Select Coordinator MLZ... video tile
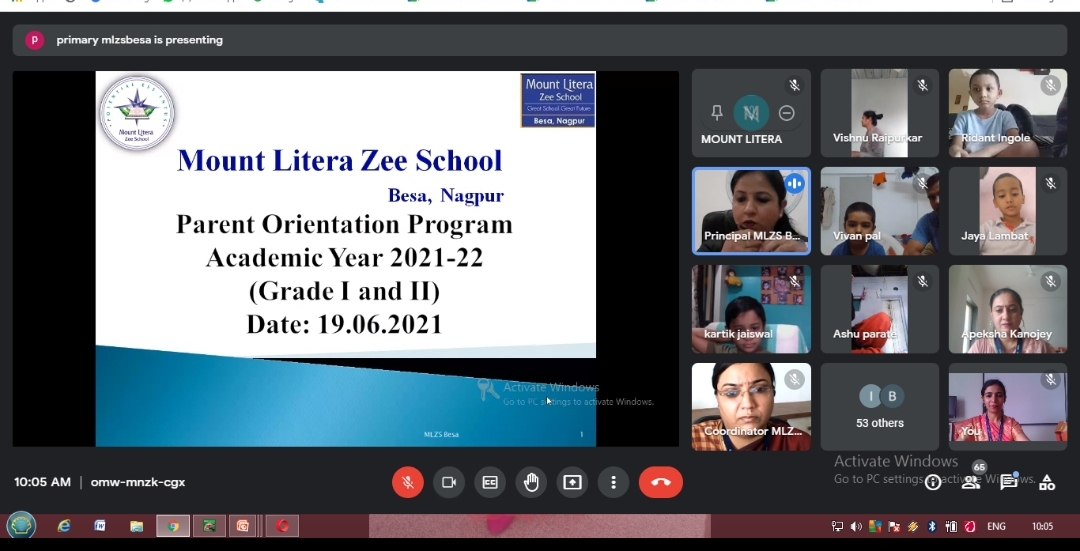 pos(751,407)
